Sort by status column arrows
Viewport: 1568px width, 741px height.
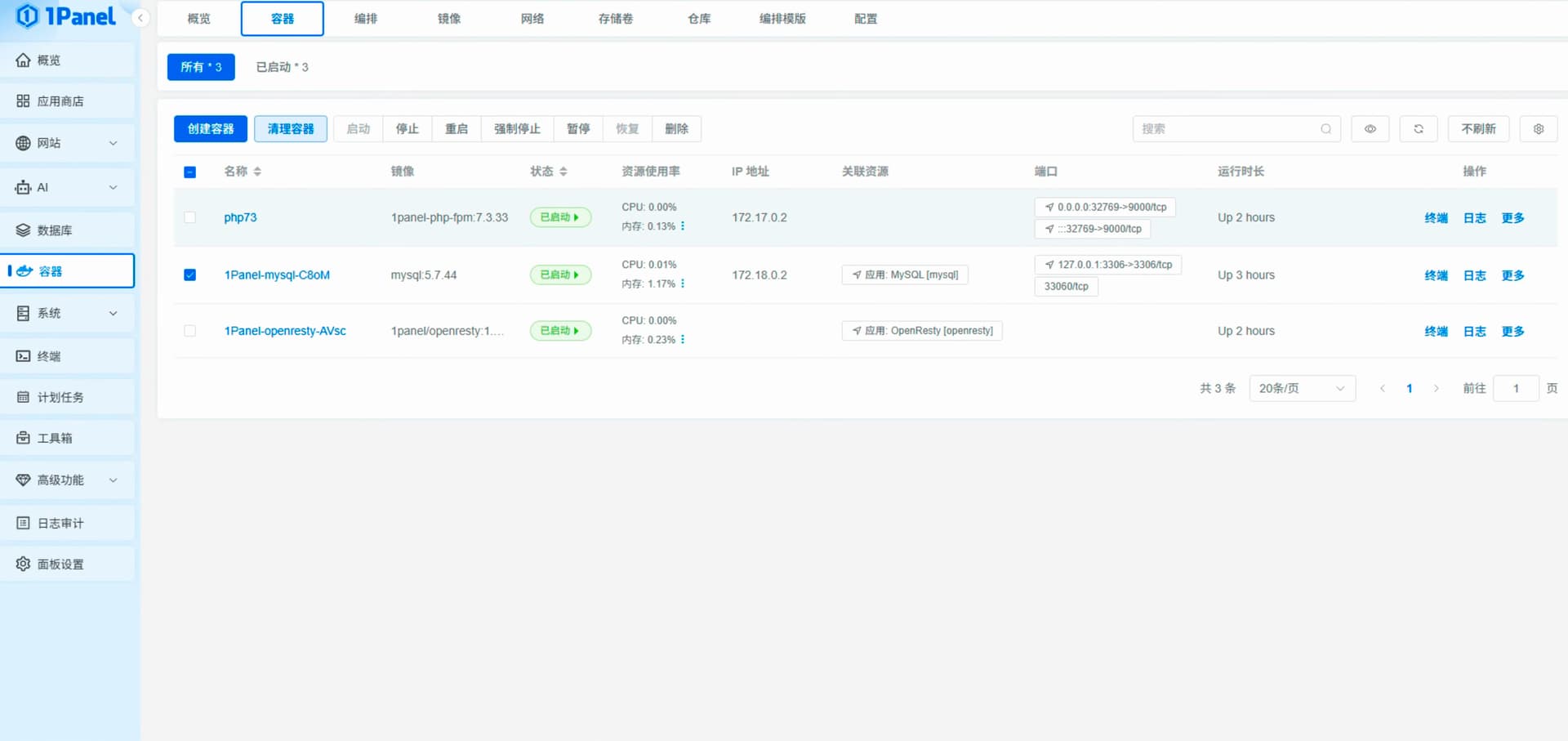click(563, 172)
